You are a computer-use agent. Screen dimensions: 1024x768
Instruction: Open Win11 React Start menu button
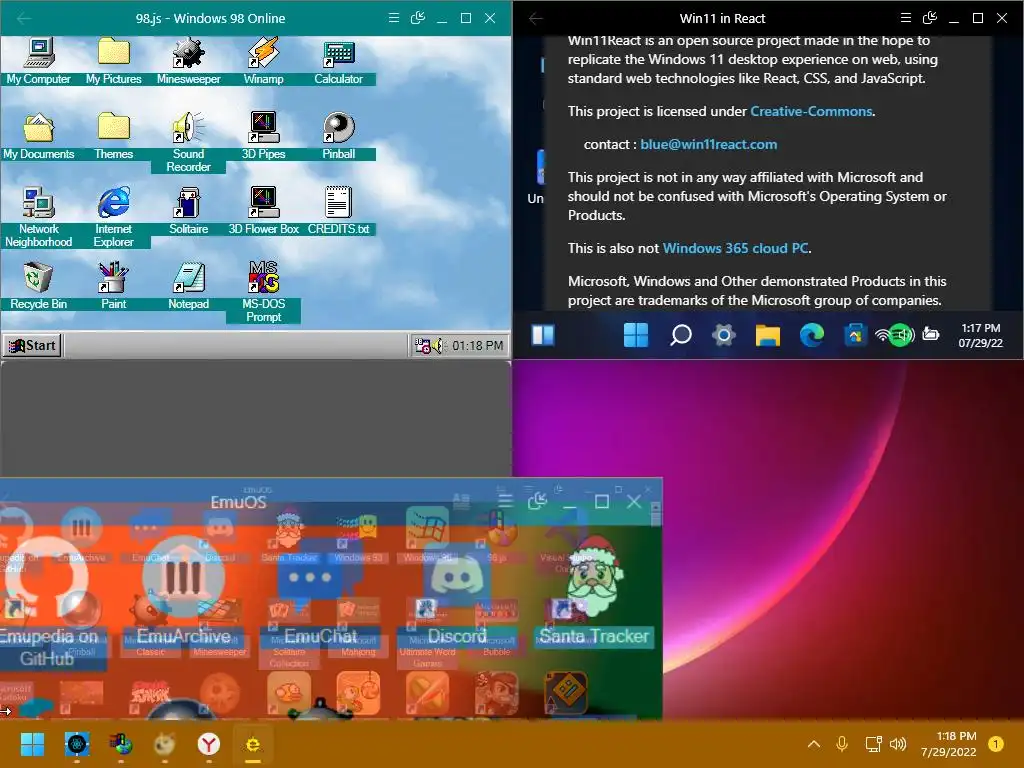[636, 335]
